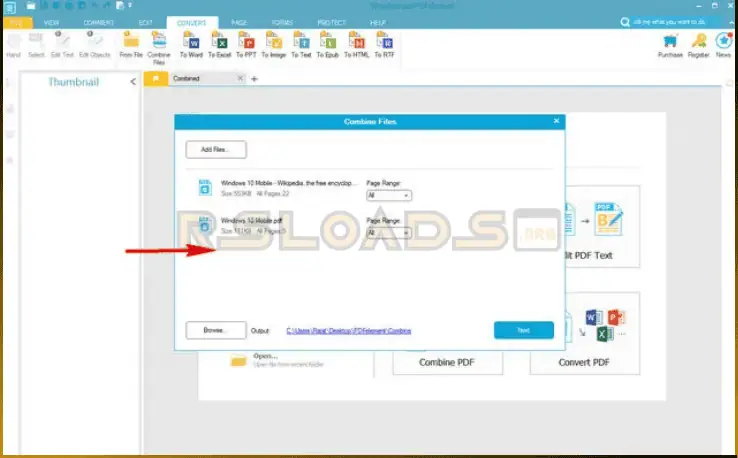738x458 pixels.
Task: Convert the document To Text
Action: (301, 46)
